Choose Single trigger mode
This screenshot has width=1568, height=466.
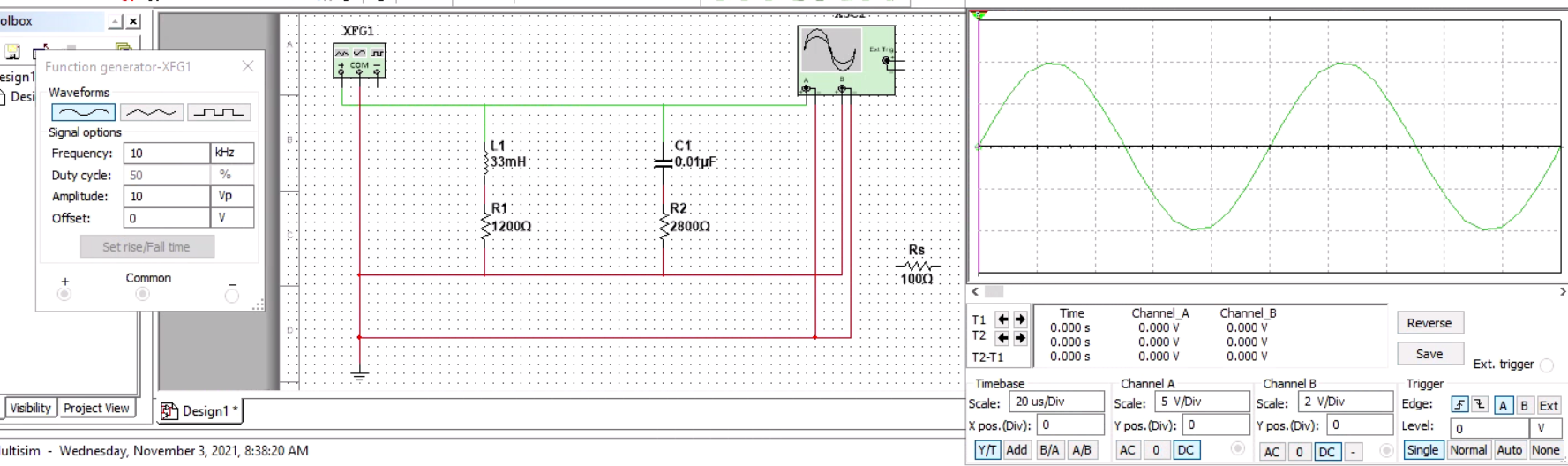1422,450
